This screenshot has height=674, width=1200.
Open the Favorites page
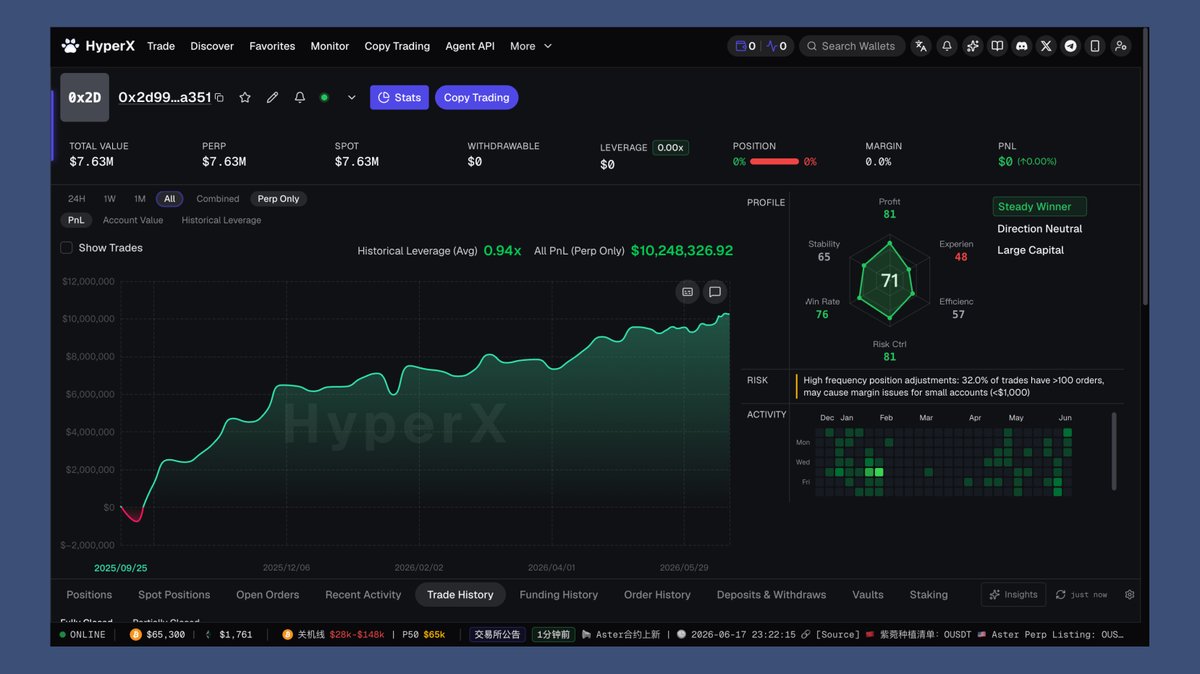(272, 46)
